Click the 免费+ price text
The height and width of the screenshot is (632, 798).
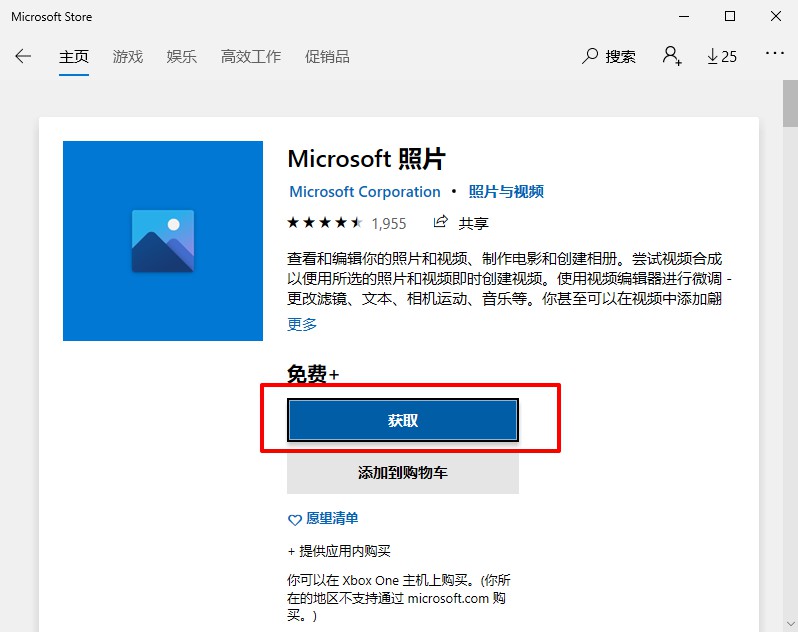point(312,375)
